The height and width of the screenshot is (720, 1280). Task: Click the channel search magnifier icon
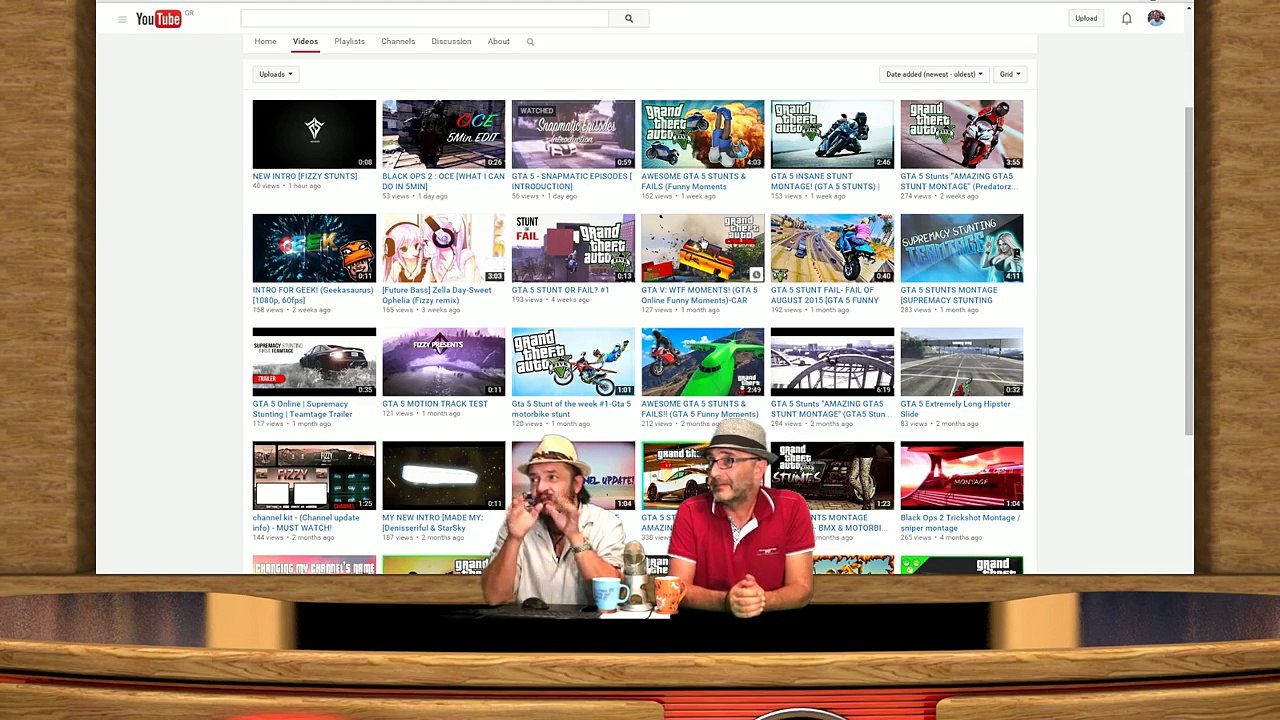pyautogui.click(x=530, y=42)
